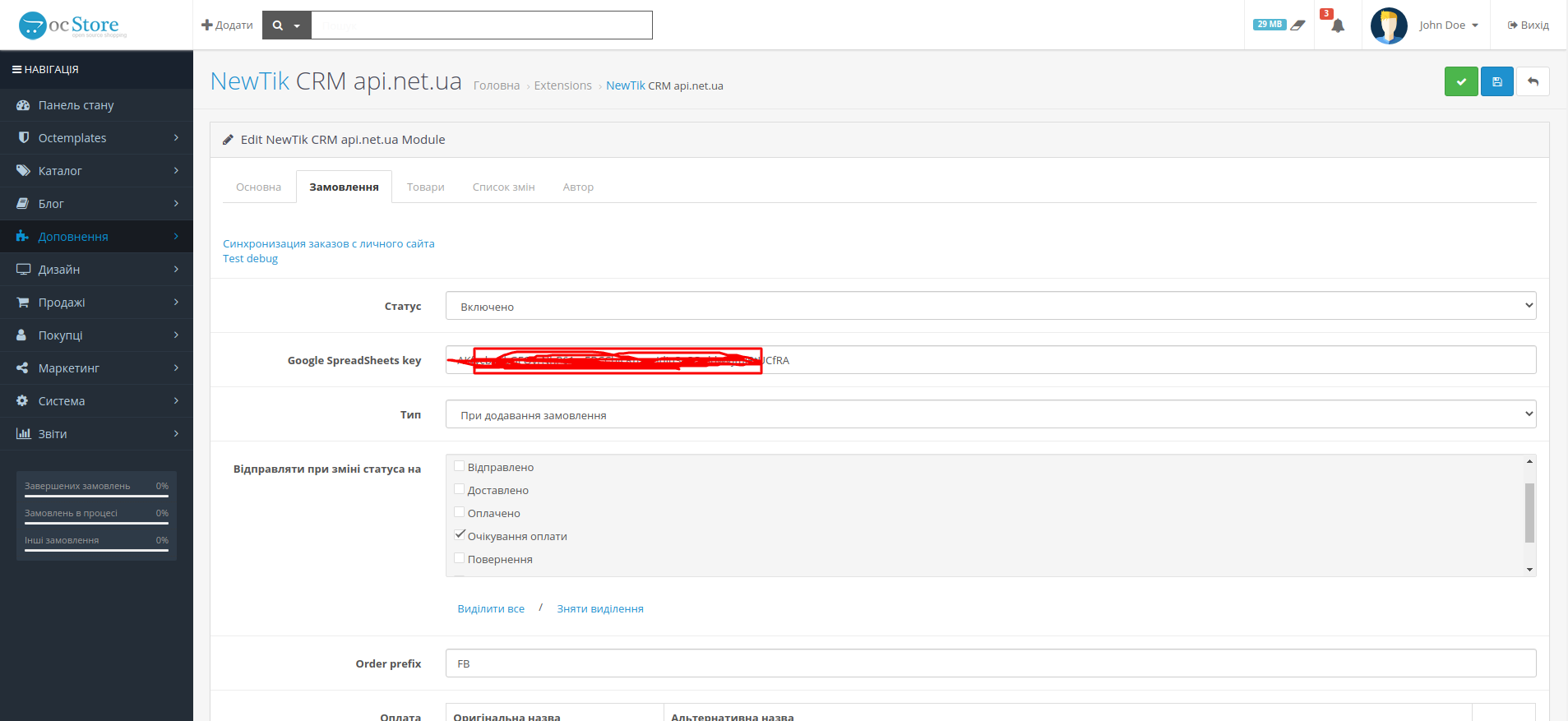This screenshot has width=1568, height=721.
Task: Open the Статус dropdown
Action: 991,306
